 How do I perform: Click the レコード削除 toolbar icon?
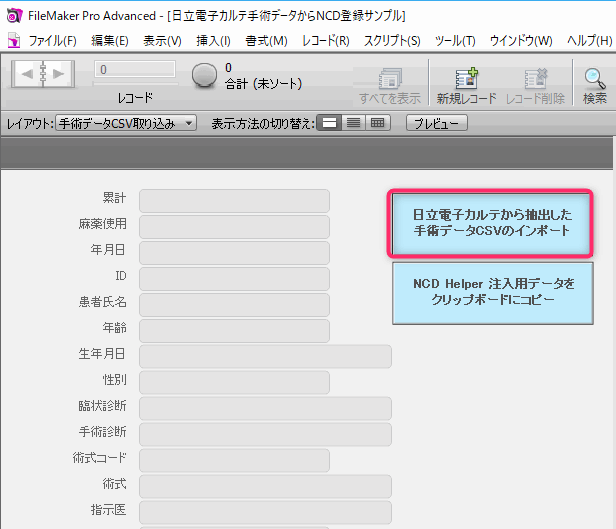pyautogui.click(x=535, y=78)
